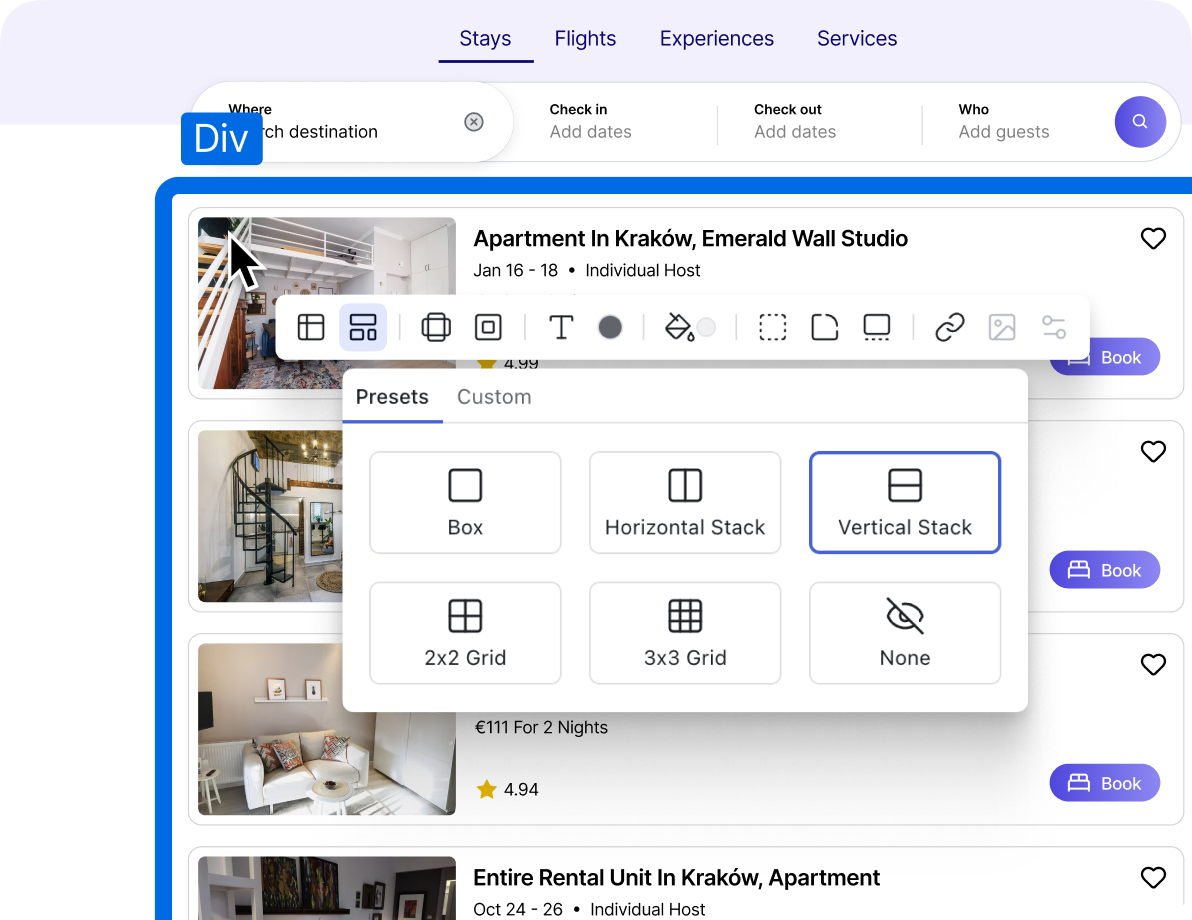Image resolution: width=1192 pixels, height=920 pixels.
Task: Click the Jan 16 - 18 dates text
Action: point(515,271)
